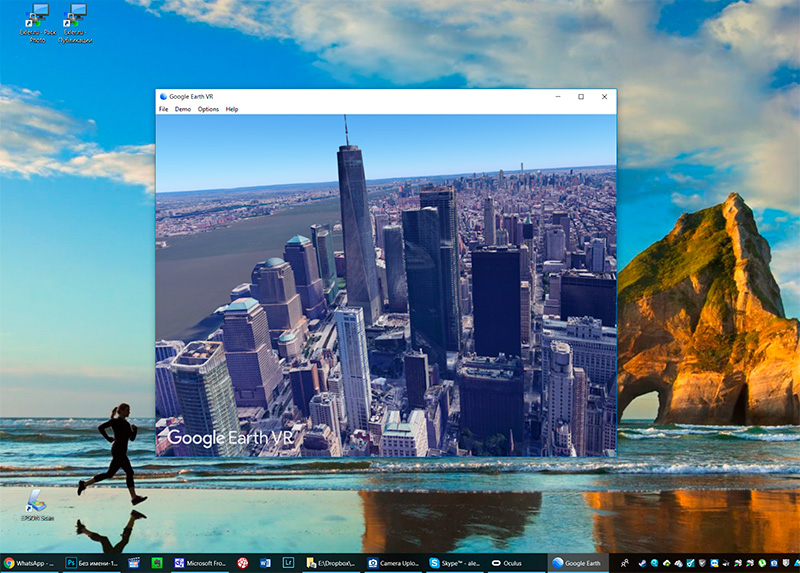Maximize the Google Earth VR window
The width and height of the screenshot is (800, 573).
coord(581,97)
